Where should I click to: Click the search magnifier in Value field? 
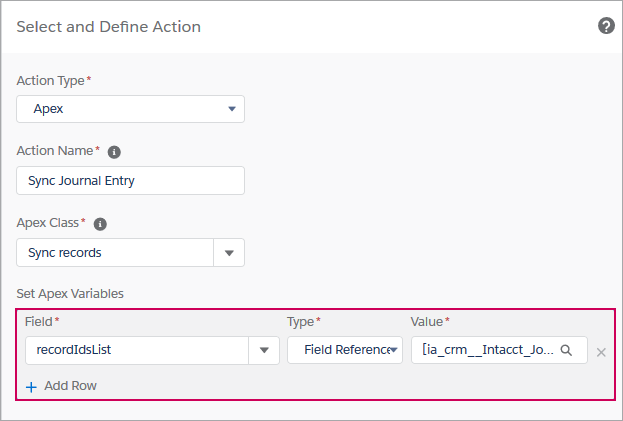point(566,350)
